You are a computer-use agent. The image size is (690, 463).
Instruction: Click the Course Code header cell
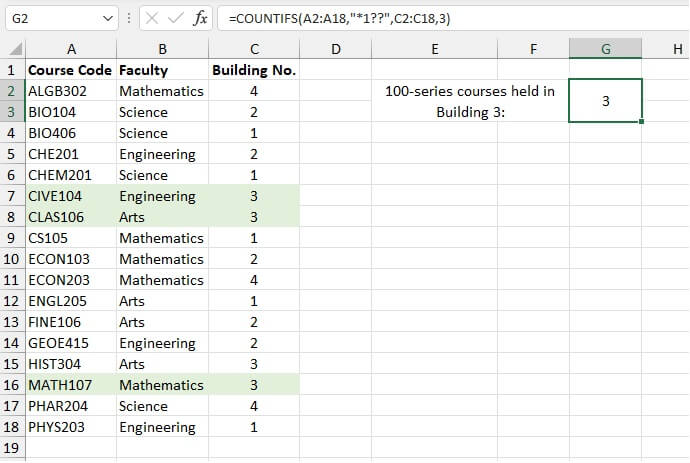point(71,70)
